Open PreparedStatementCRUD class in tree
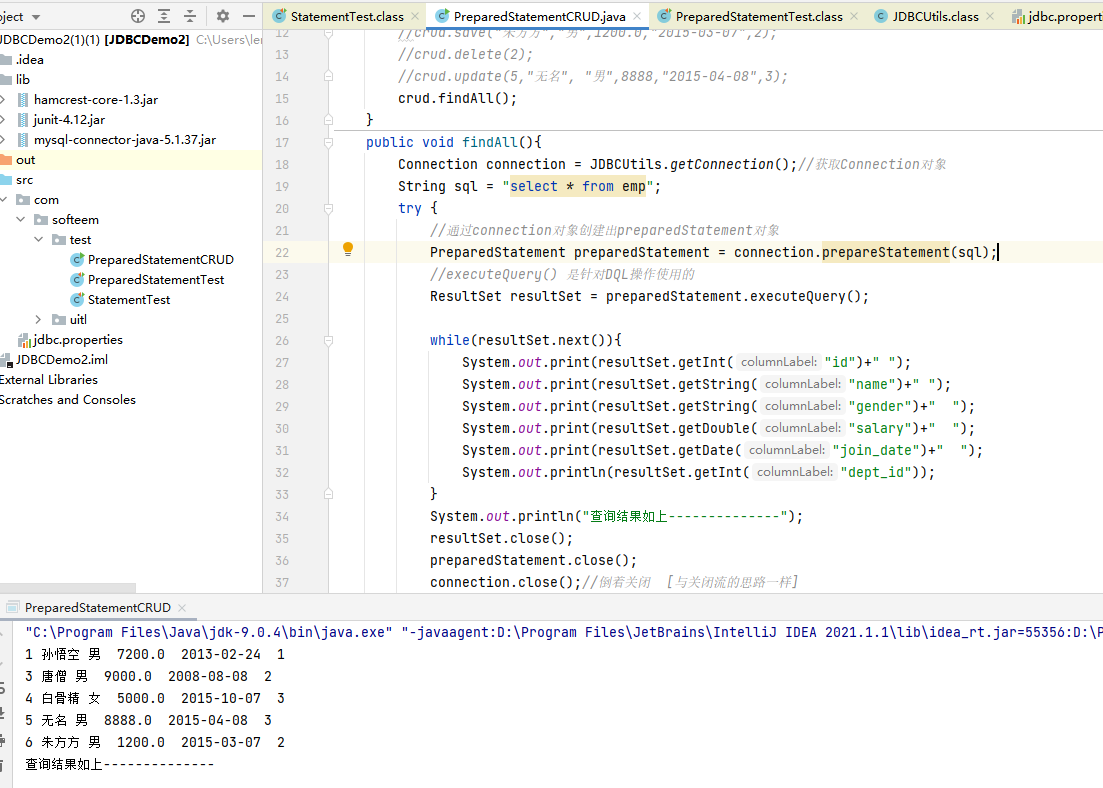 point(160,260)
